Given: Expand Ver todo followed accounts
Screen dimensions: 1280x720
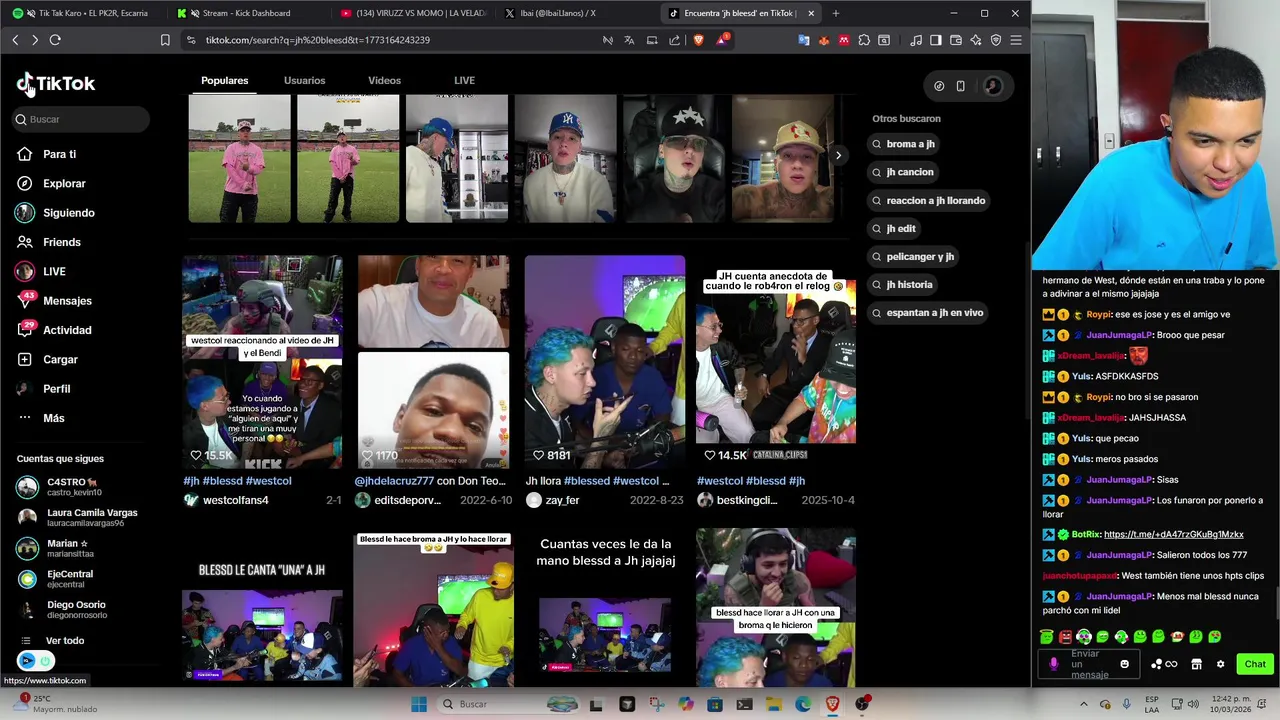Looking at the screenshot, I should tap(52, 641).
